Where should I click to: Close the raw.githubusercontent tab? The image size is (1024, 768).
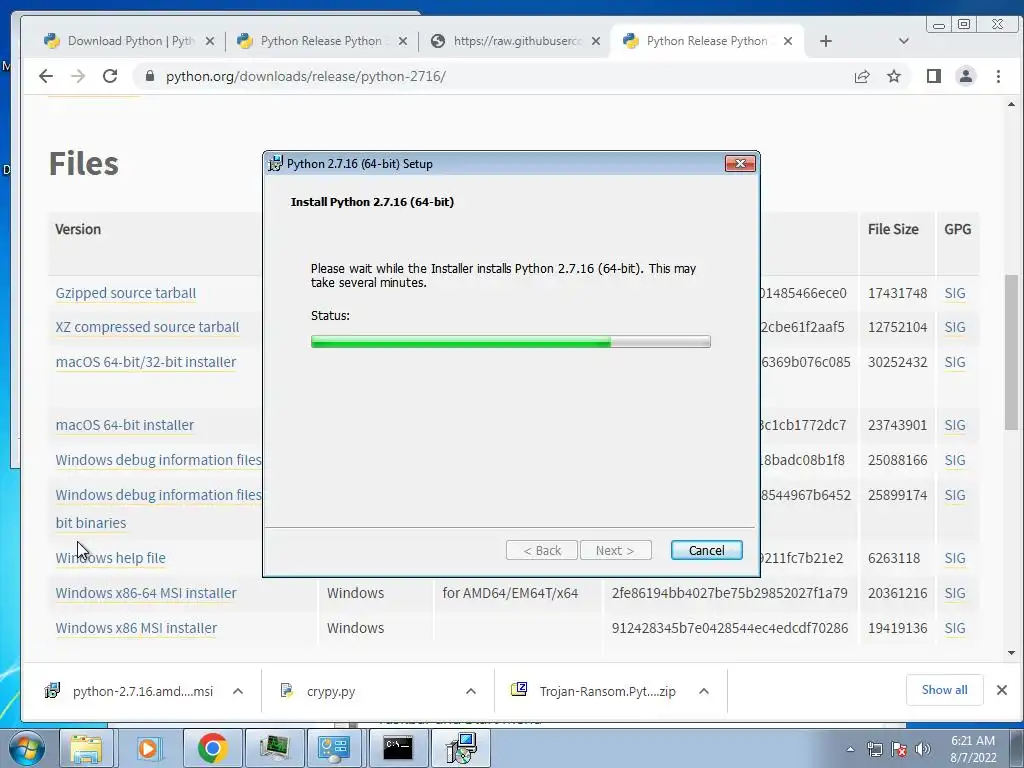[596, 41]
